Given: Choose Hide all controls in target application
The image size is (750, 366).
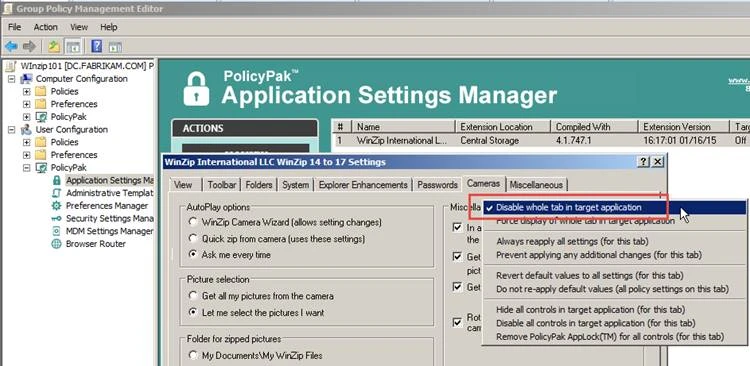Looking at the screenshot, I should pyautogui.click(x=615, y=310).
